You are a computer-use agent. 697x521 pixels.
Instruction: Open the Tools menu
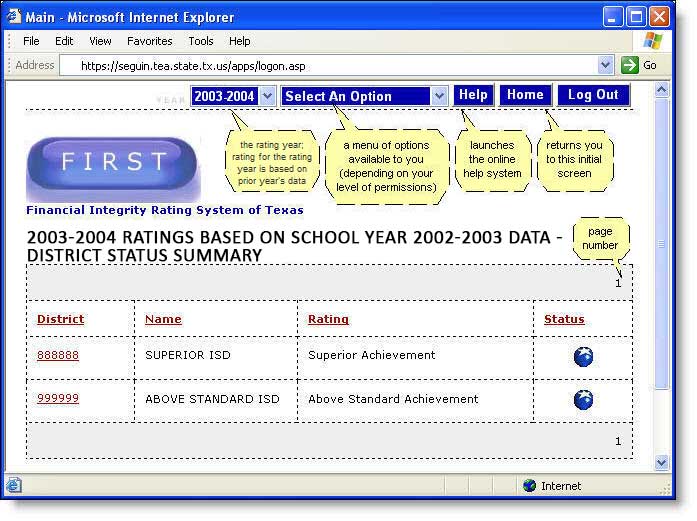point(201,41)
